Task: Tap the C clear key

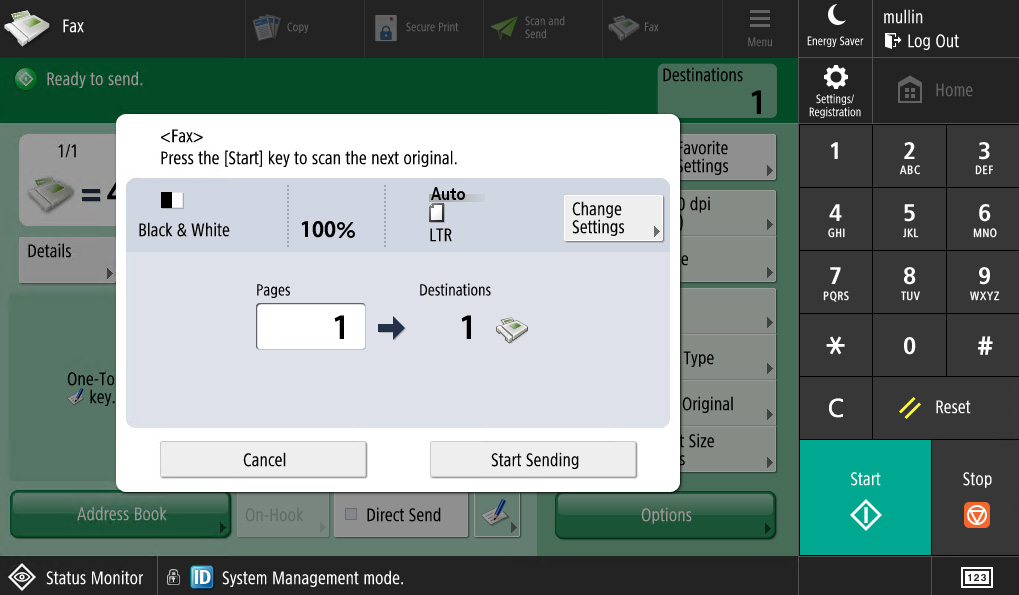Action: (x=835, y=408)
